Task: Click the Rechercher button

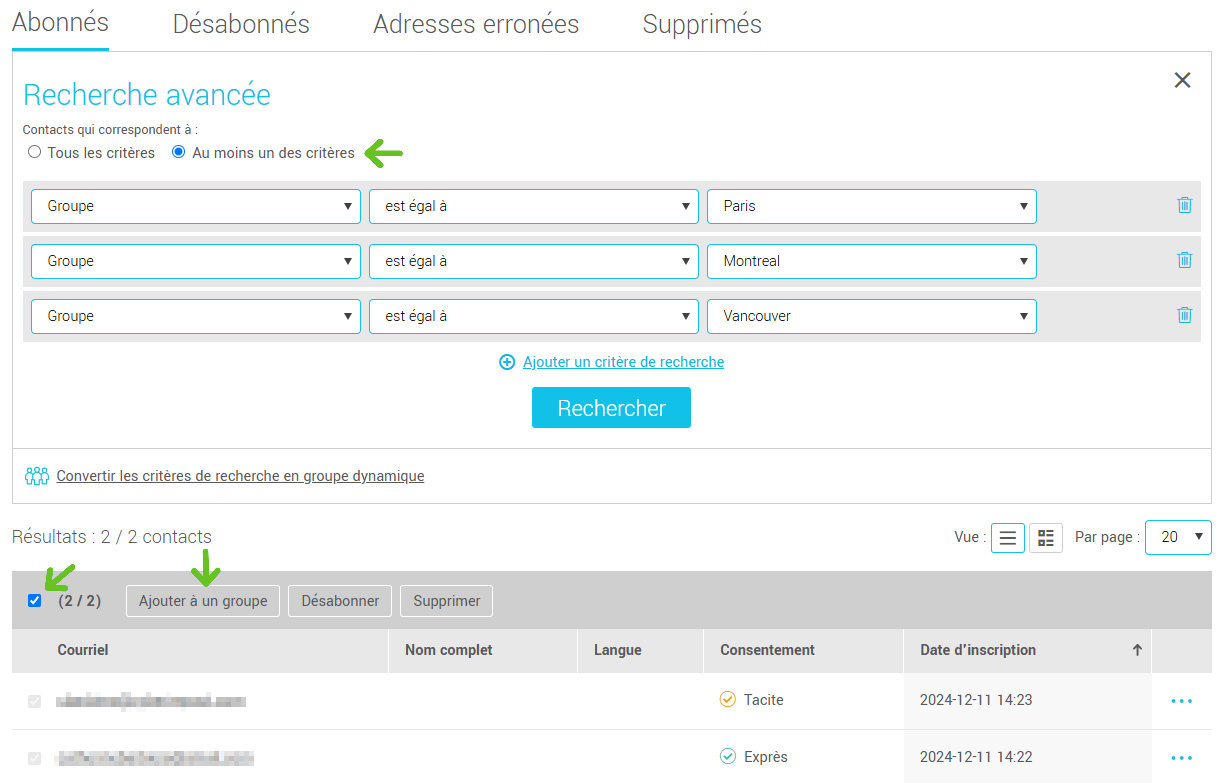Action: tap(611, 407)
